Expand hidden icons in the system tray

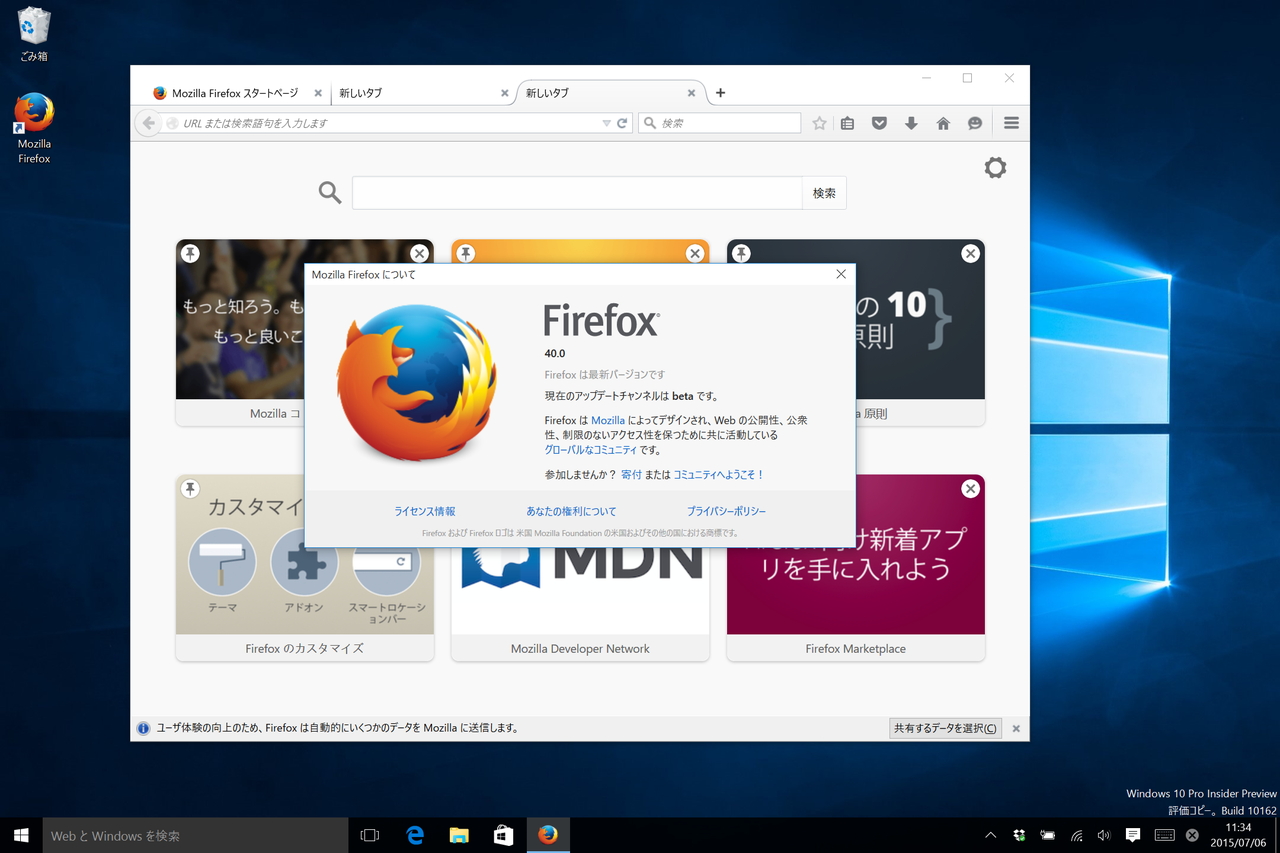(989, 835)
